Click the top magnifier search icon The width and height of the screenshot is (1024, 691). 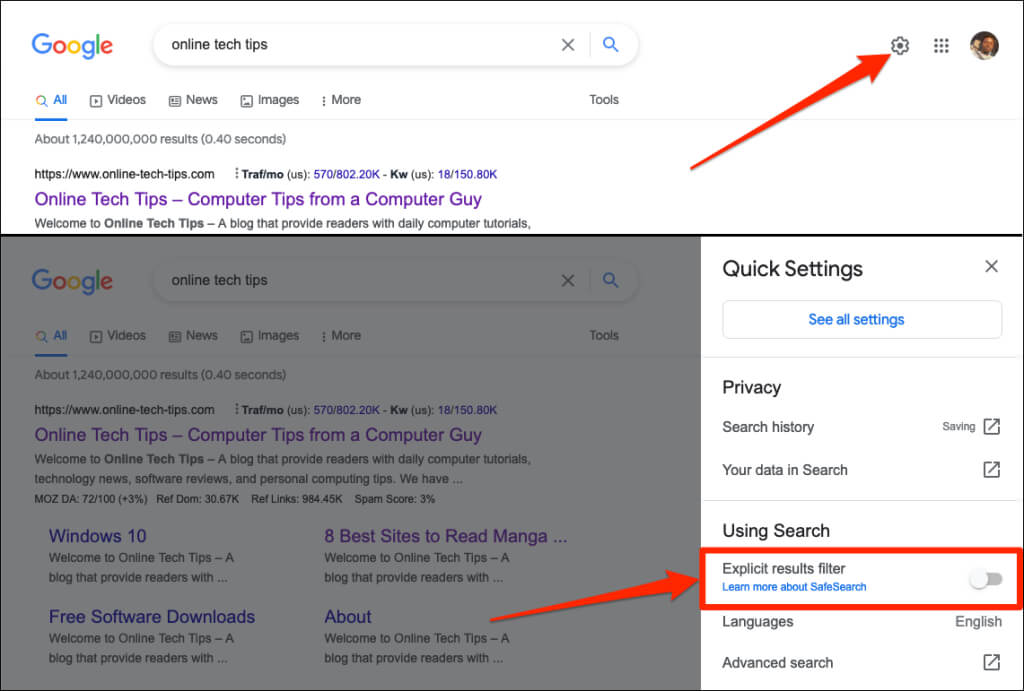611,45
